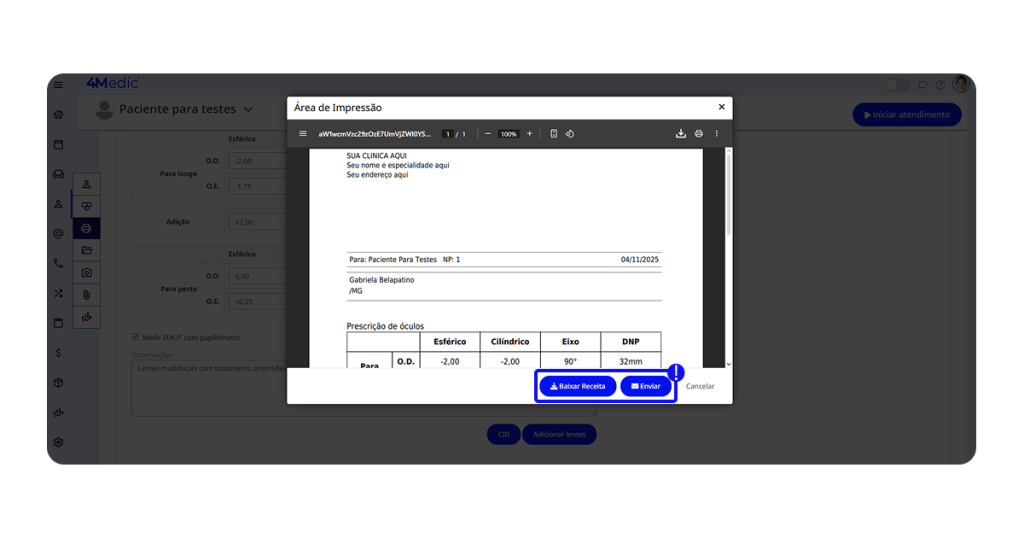The width and height of the screenshot is (1024, 538).
Task: Toggle the Medir D.N.P. com pupilômetro checkbox
Action: coord(136,338)
